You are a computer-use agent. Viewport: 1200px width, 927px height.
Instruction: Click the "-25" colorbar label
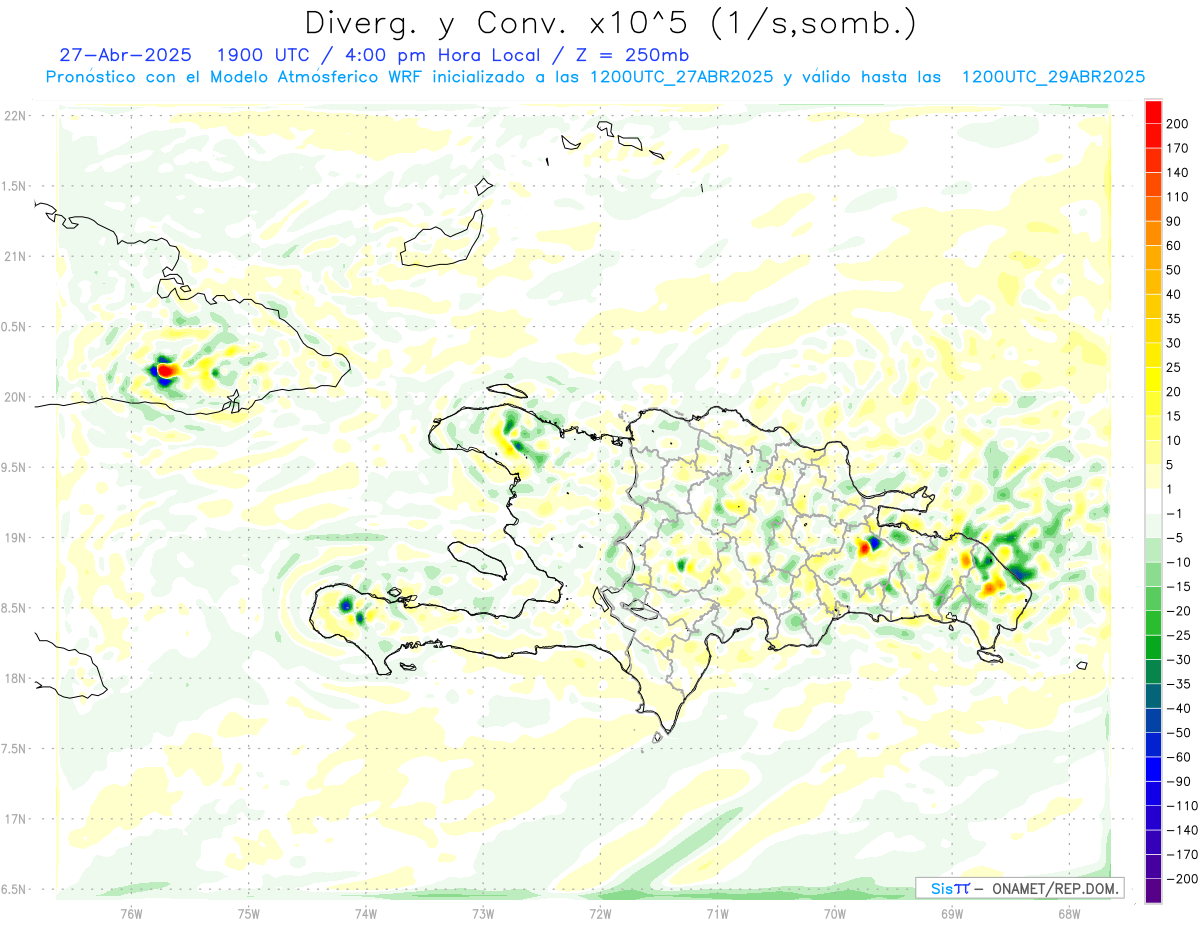[x=1178, y=636]
